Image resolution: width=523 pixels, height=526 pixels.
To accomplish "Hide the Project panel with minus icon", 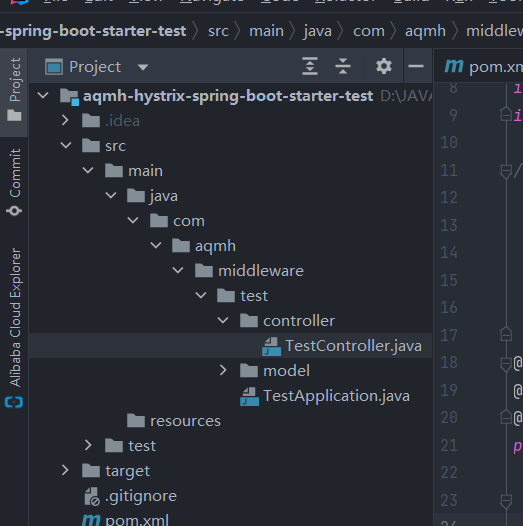I will [416, 66].
